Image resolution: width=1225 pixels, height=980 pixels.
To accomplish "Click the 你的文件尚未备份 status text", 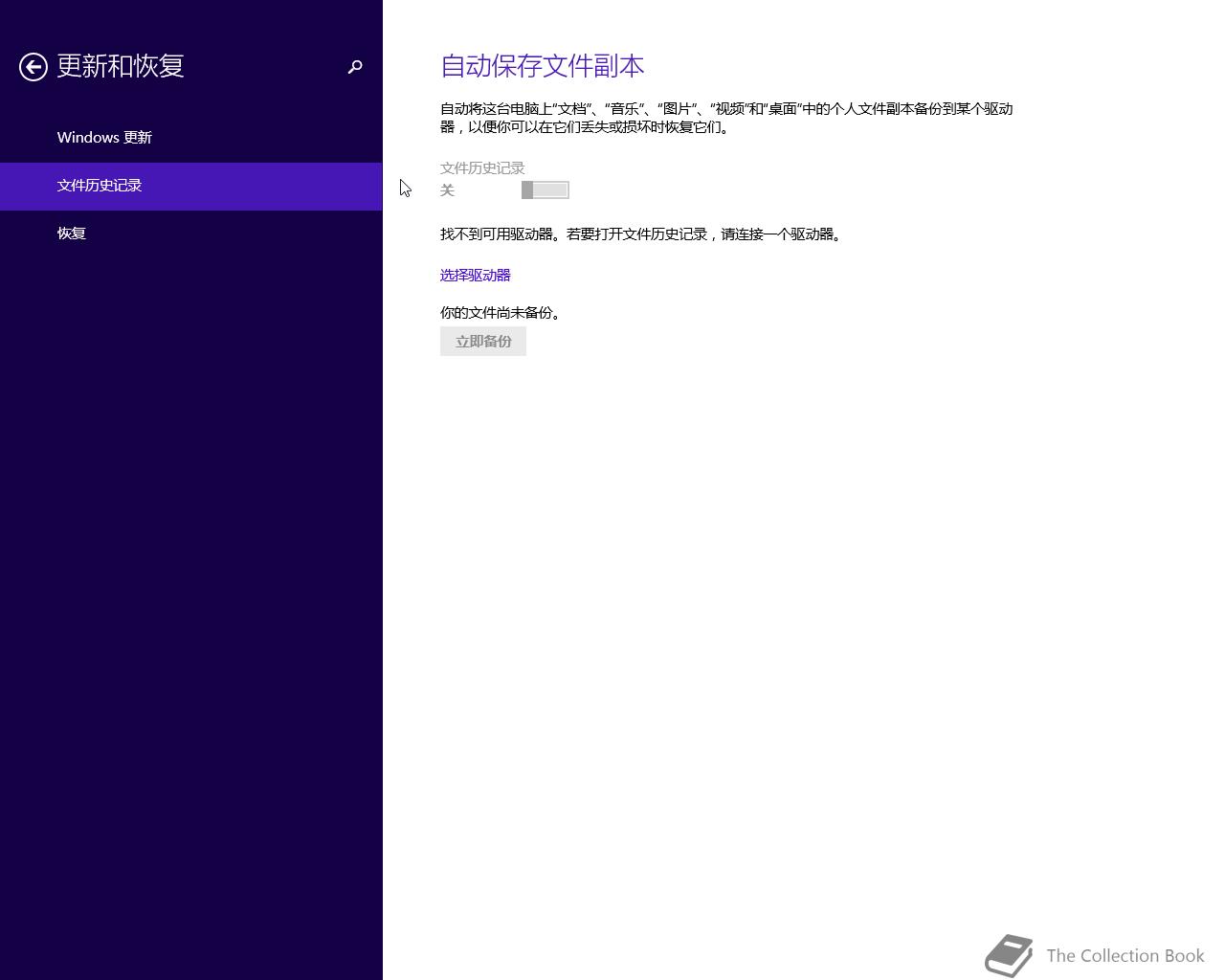I will 501,313.
